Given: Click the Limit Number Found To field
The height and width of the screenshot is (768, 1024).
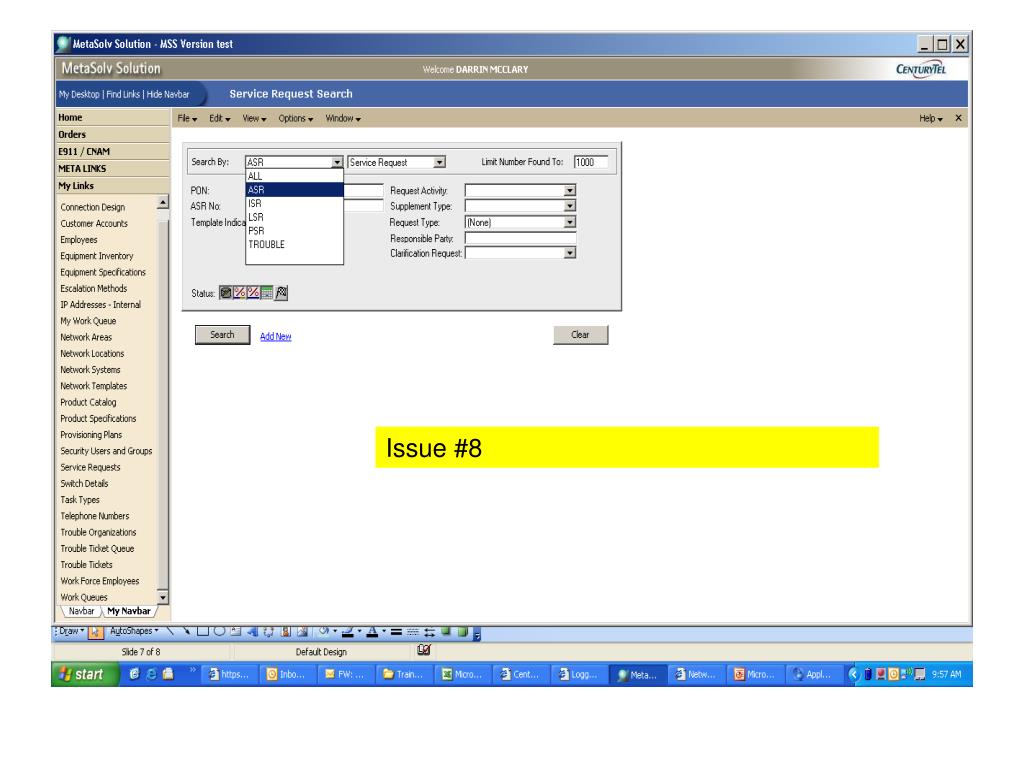Looking at the screenshot, I should pos(591,162).
